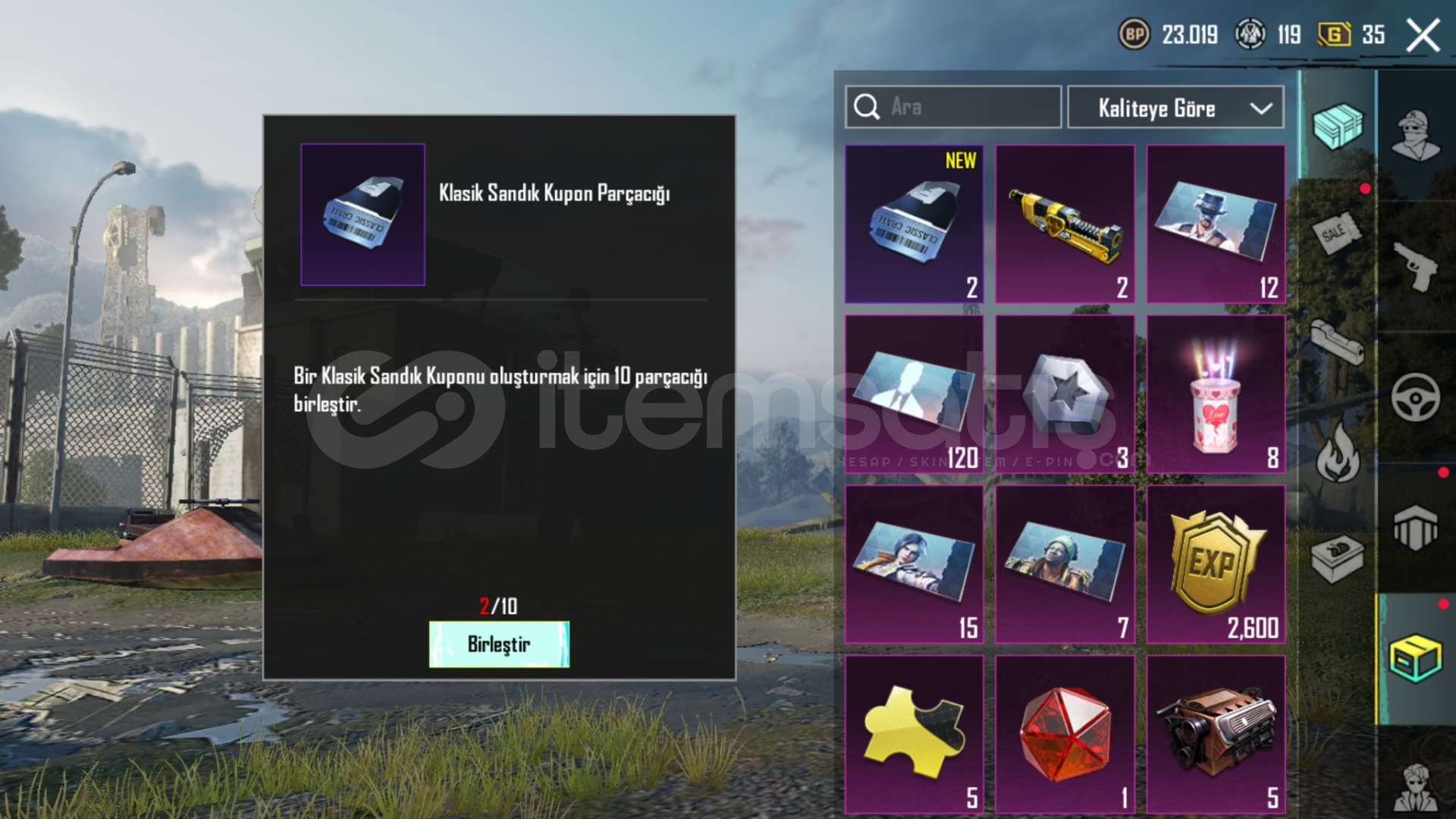Select the flame category icon

[x=1338, y=453]
